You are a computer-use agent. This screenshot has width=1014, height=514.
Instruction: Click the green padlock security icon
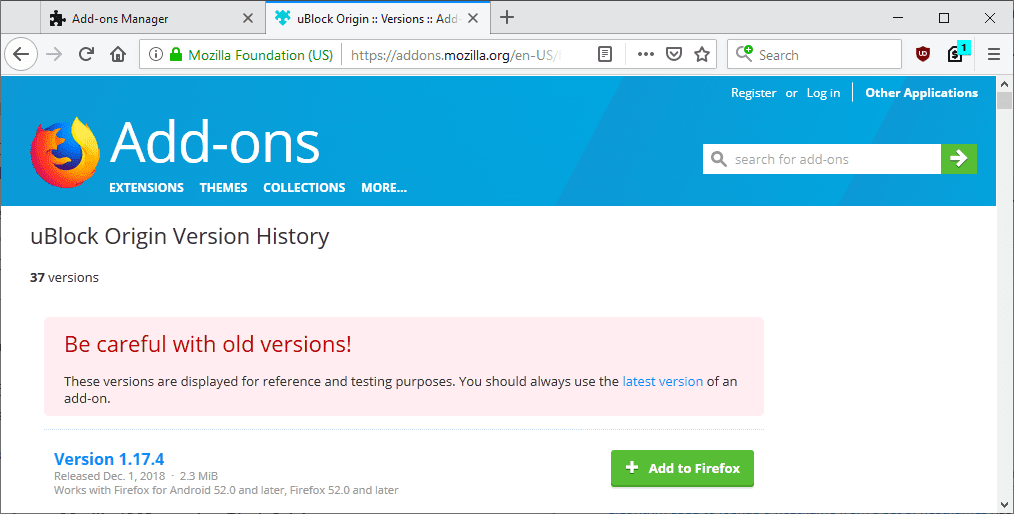(175, 54)
